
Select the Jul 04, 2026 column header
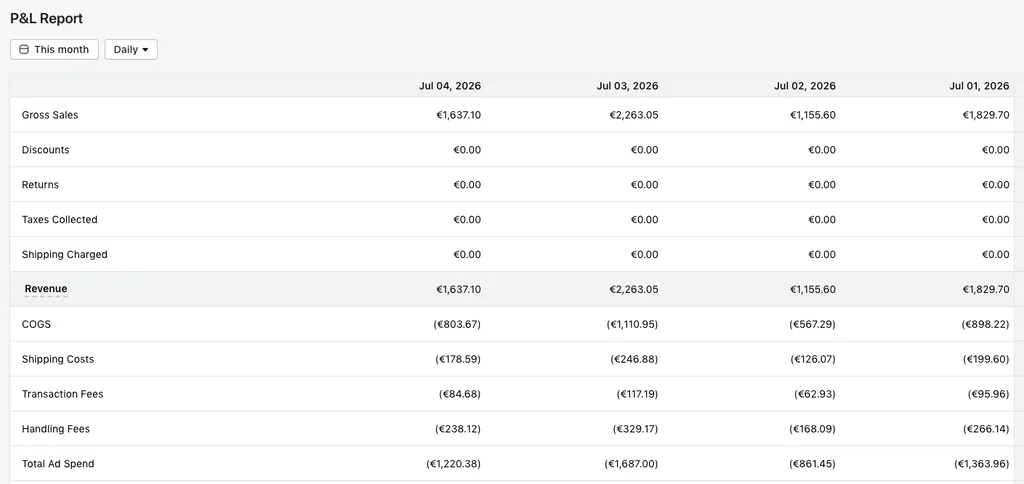click(450, 86)
